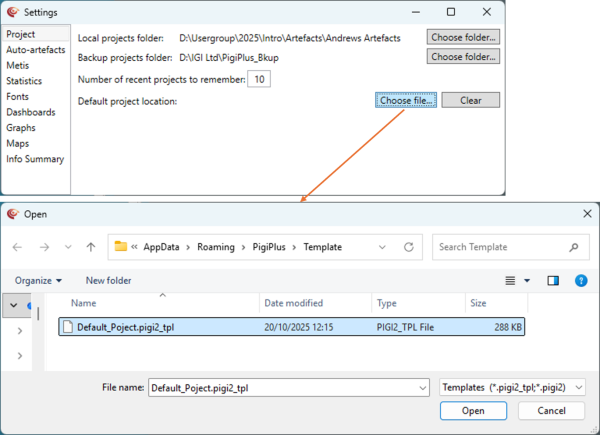
Task: Click the Back arrow in Open dialog
Action: (x=17, y=247)
